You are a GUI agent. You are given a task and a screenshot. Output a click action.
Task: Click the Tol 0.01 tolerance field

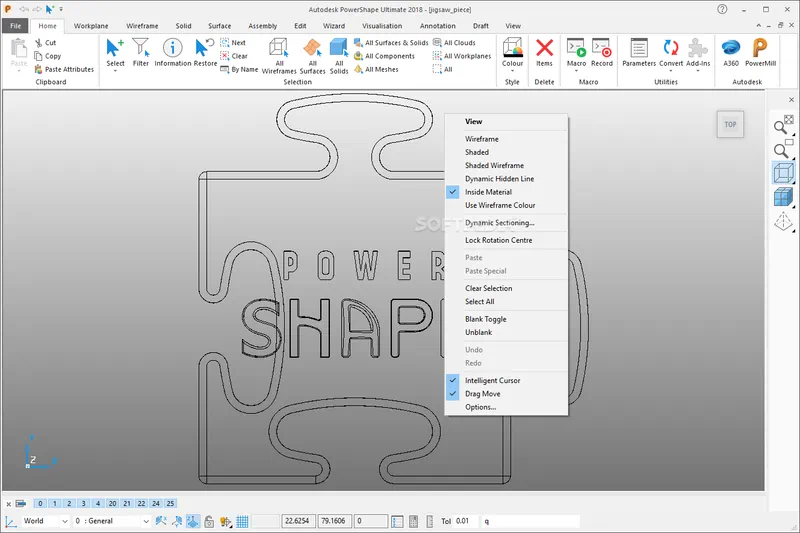(465, 521)
